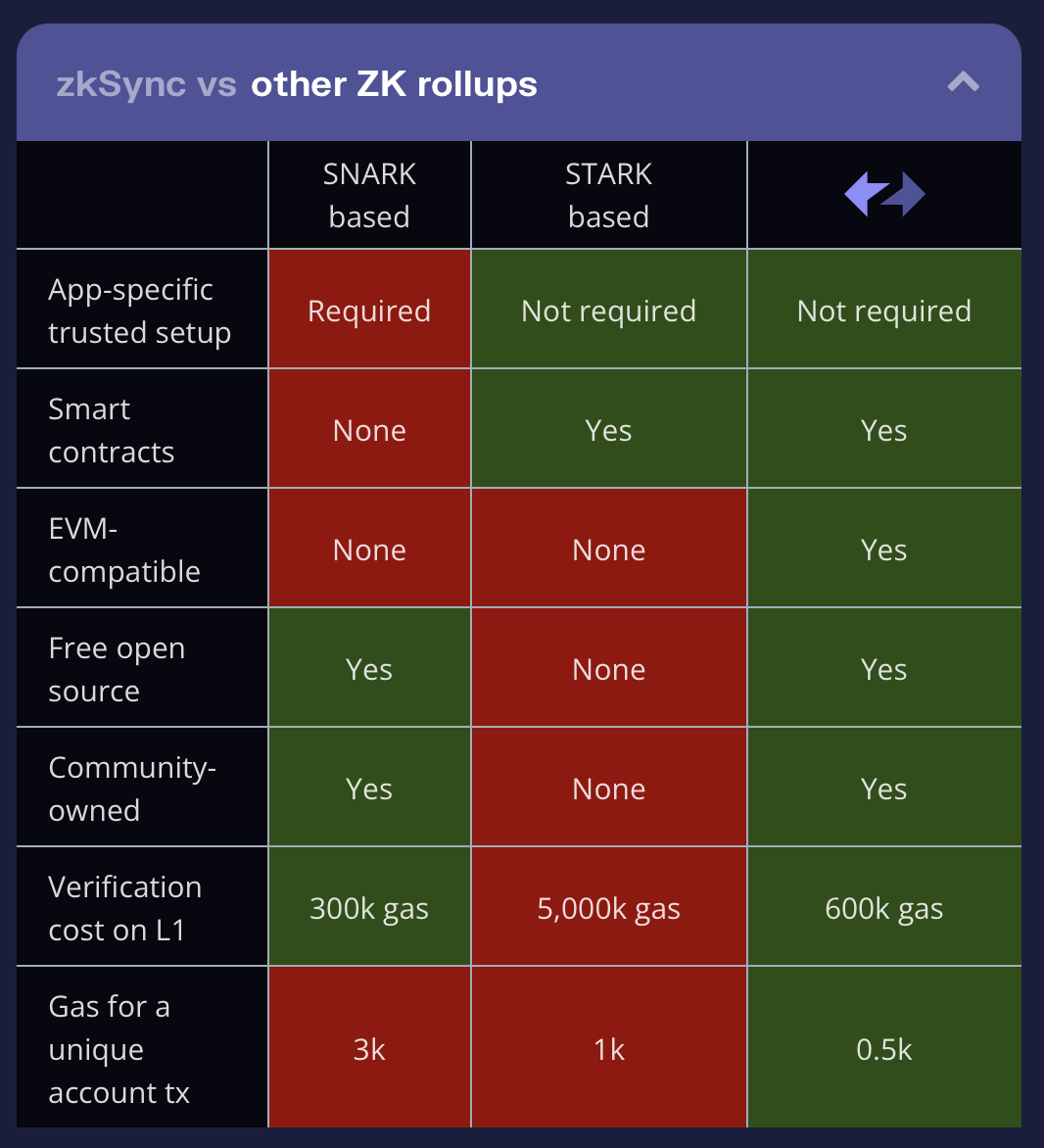The width and height of the screenshot is (1044, 1148).
Task: Click the red "3k" gas cell
Action: point(369,1049)
